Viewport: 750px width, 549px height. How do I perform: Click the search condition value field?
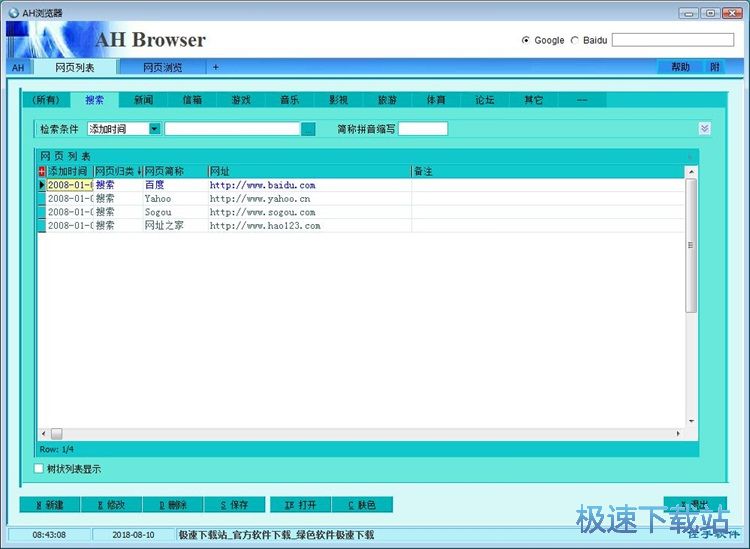[232, 129]
